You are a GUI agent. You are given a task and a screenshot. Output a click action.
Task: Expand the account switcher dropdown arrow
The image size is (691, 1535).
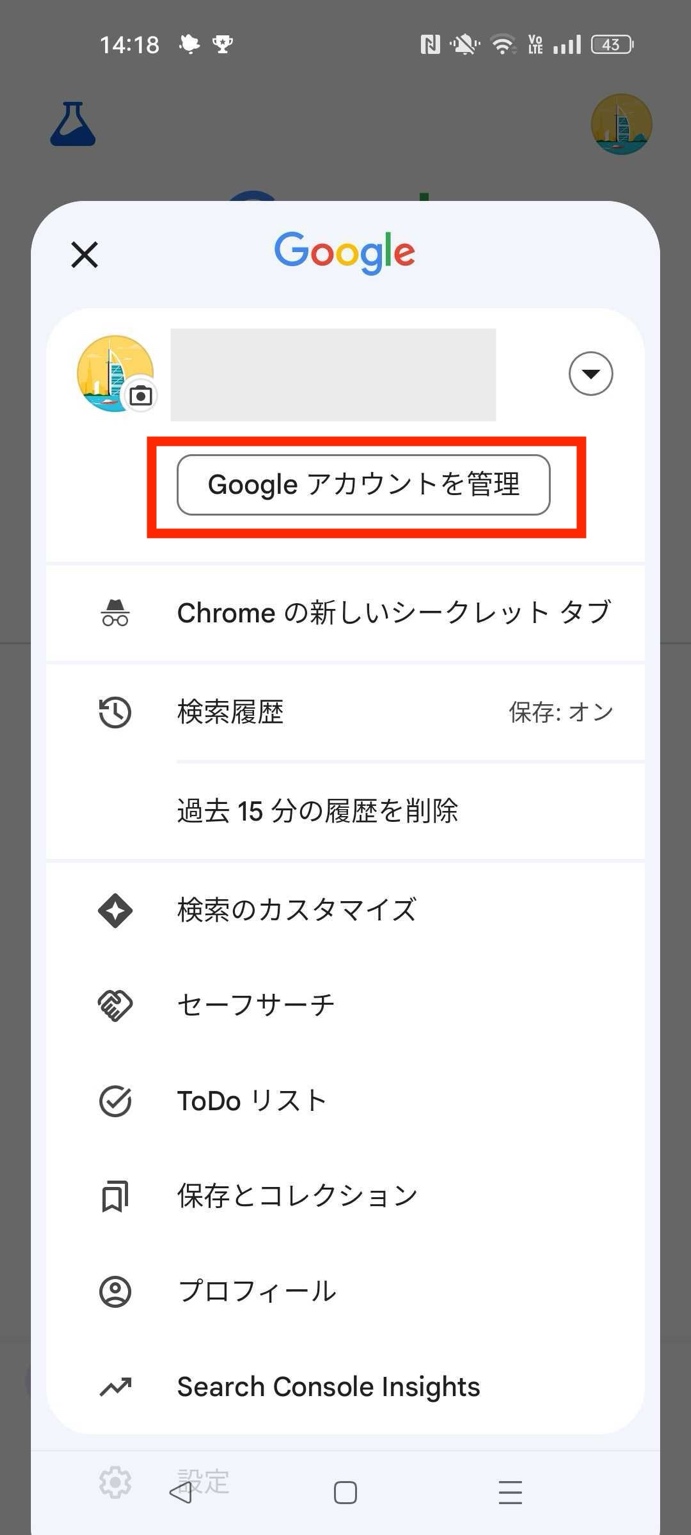(590, 374)
